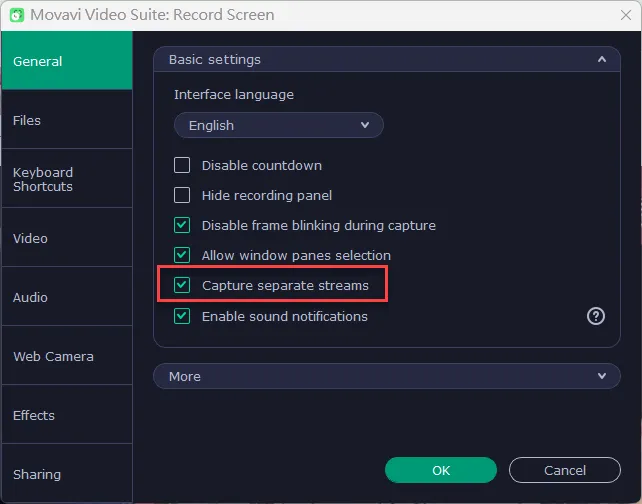The image size is (642, 504).
Task: Toggle Allow window panes selection checkbox
Action: point(182,255)
